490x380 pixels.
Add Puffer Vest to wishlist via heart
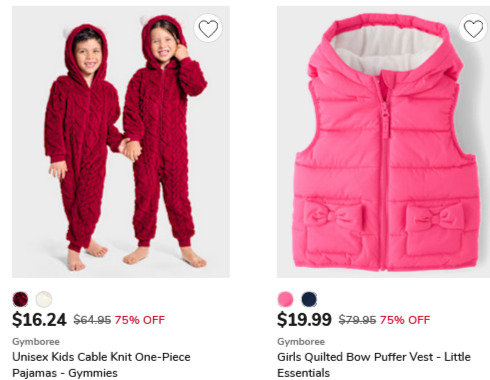click(473, 28)
